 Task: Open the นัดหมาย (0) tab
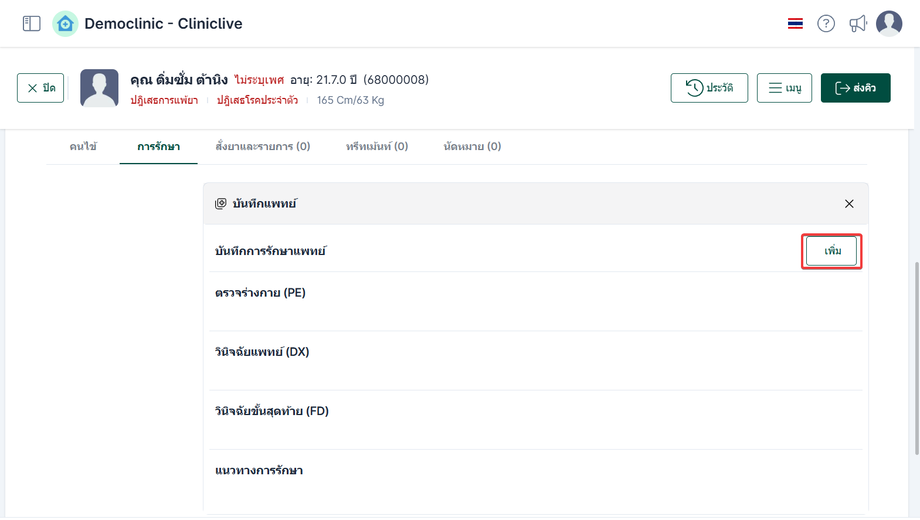472,146
